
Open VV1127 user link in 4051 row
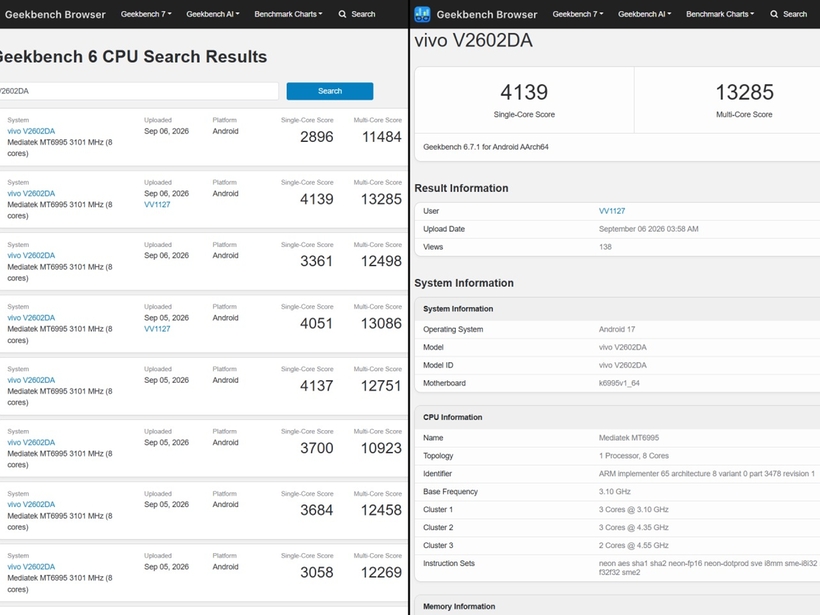coord(157,329)
